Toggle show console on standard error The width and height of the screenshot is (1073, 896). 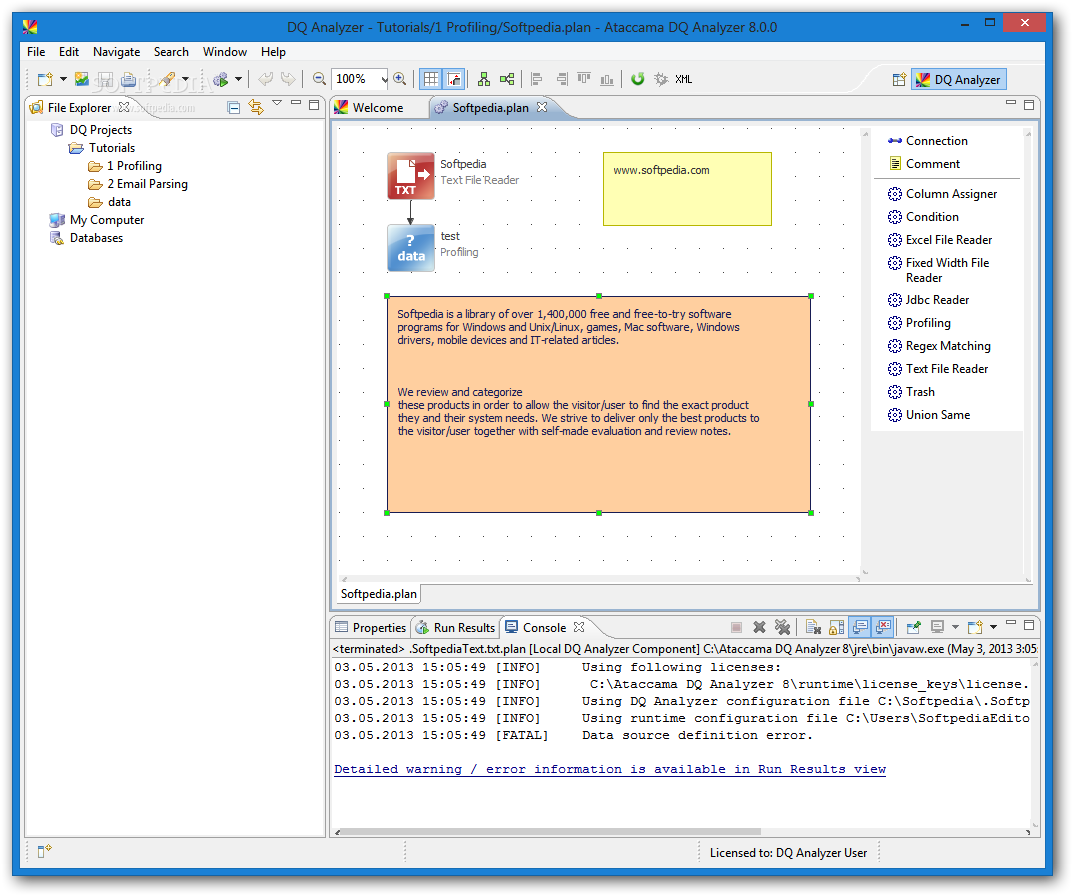(x=883, y=627)
